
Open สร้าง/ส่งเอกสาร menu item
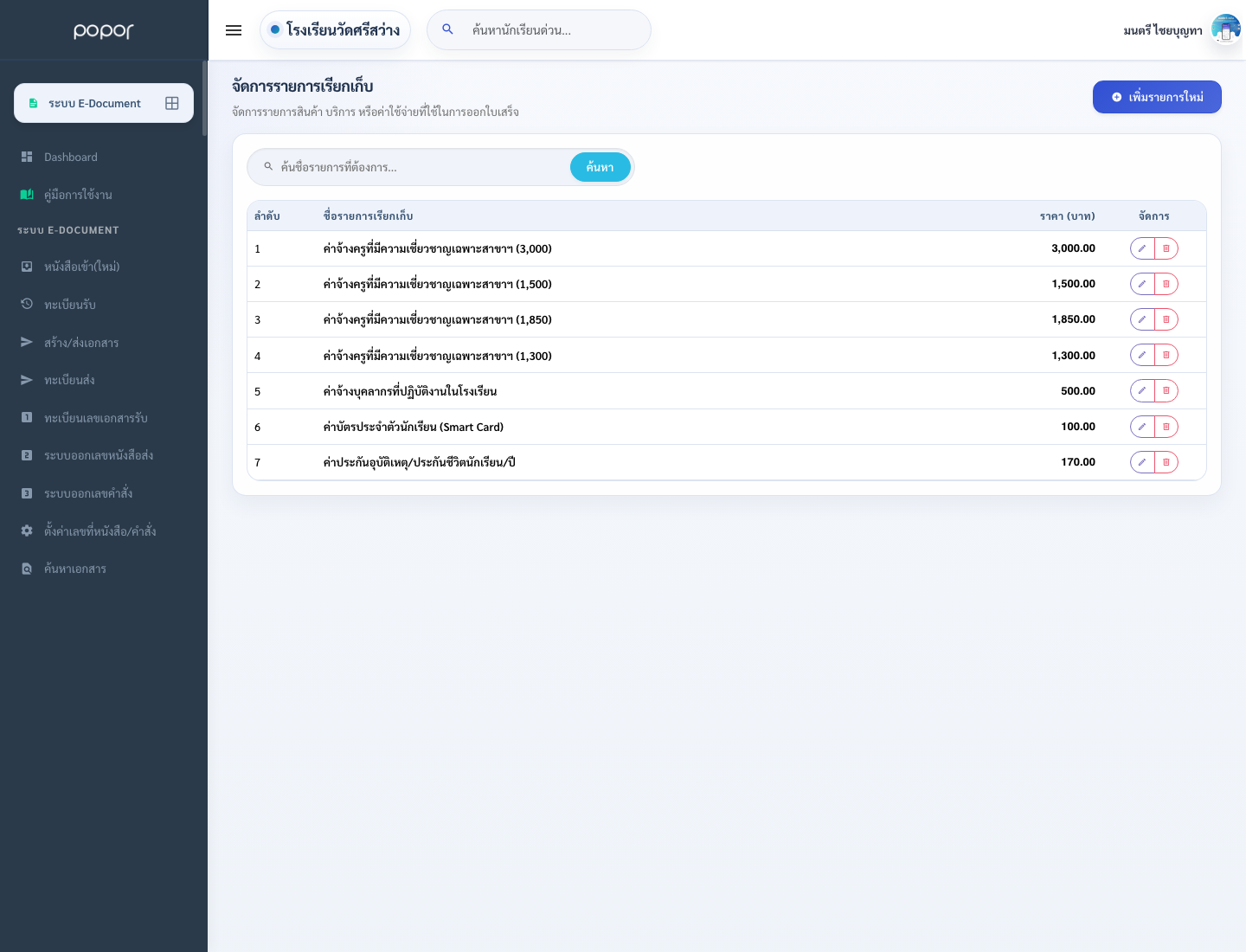(104, 343)
